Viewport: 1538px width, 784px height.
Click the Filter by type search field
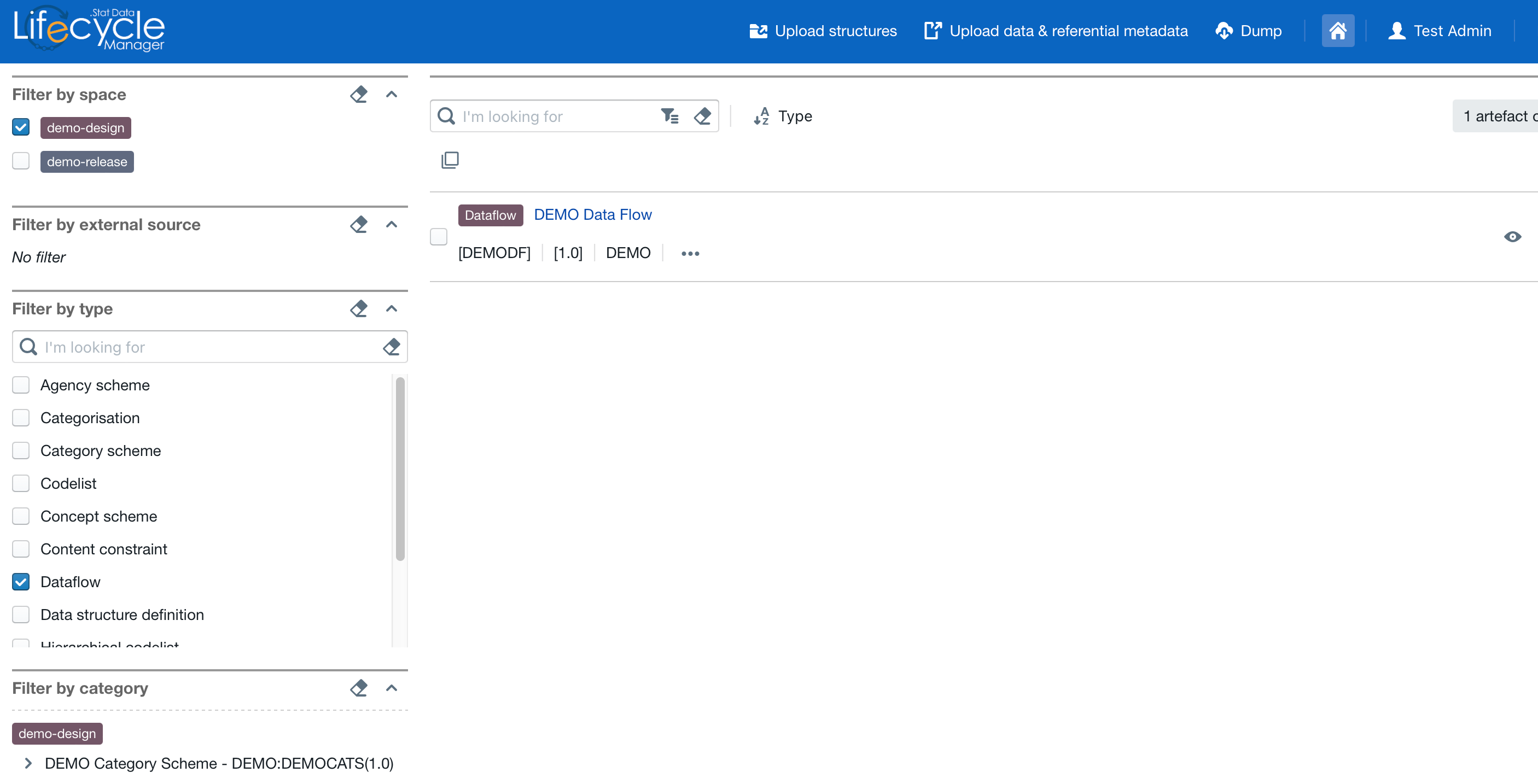click(x=203, y=347)
